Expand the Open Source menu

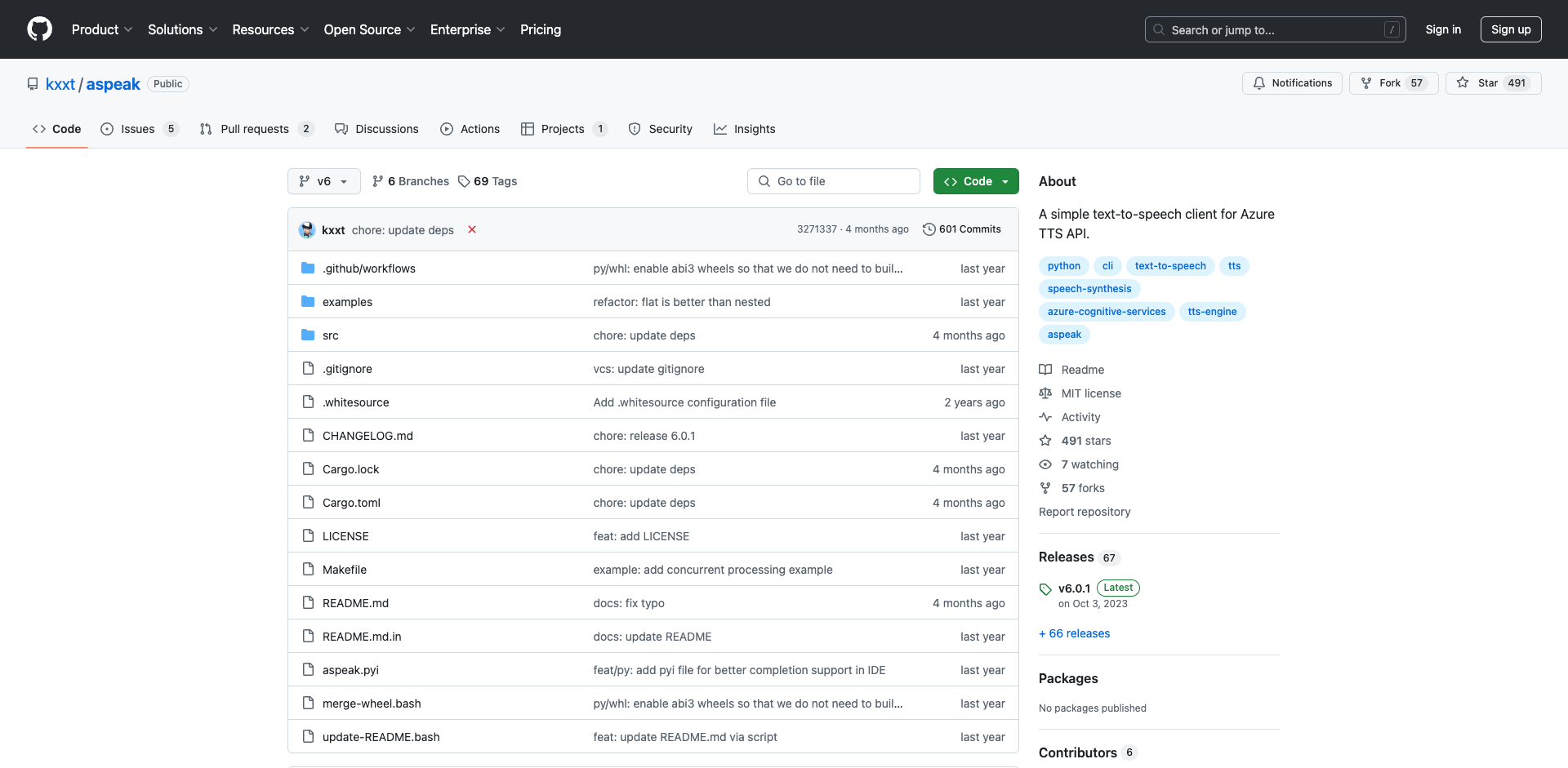pyautogui.click(x=369, y=29)
